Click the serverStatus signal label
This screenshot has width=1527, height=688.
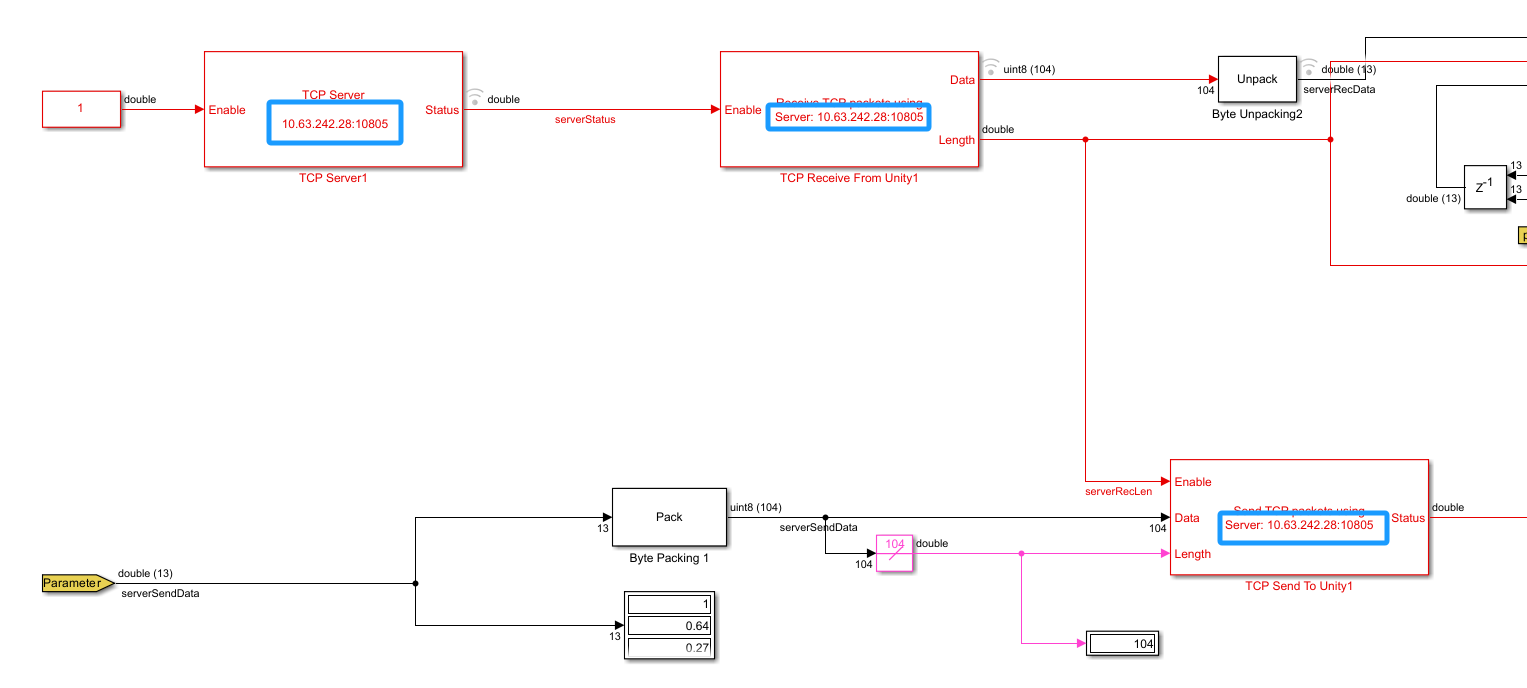[x=585, y=120]
